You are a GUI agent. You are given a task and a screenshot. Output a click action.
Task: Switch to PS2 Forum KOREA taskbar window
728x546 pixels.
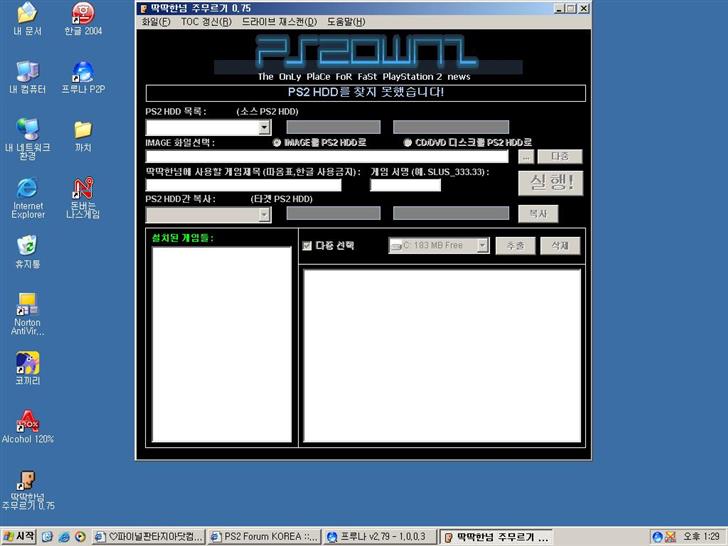click(x=263, y=537)
